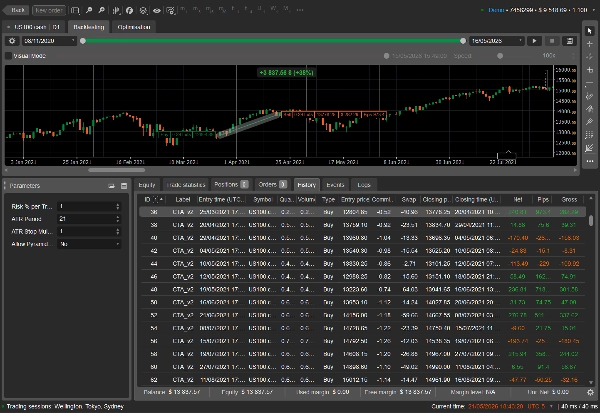Screen dimensions: 600x413
Task: Sort by Pips column header
Action: tap(543, 199)
